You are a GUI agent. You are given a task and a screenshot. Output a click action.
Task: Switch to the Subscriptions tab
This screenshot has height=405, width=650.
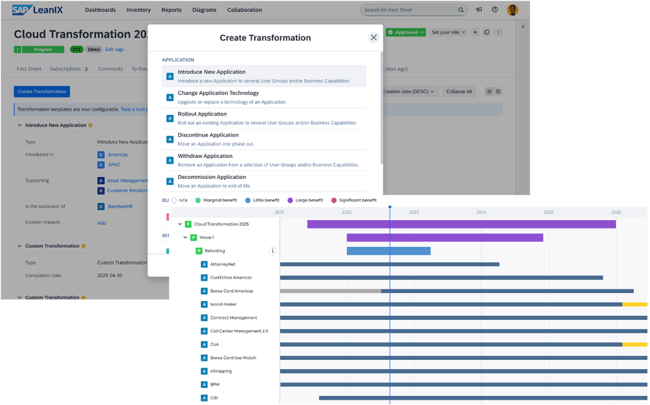tap(68, 69)
